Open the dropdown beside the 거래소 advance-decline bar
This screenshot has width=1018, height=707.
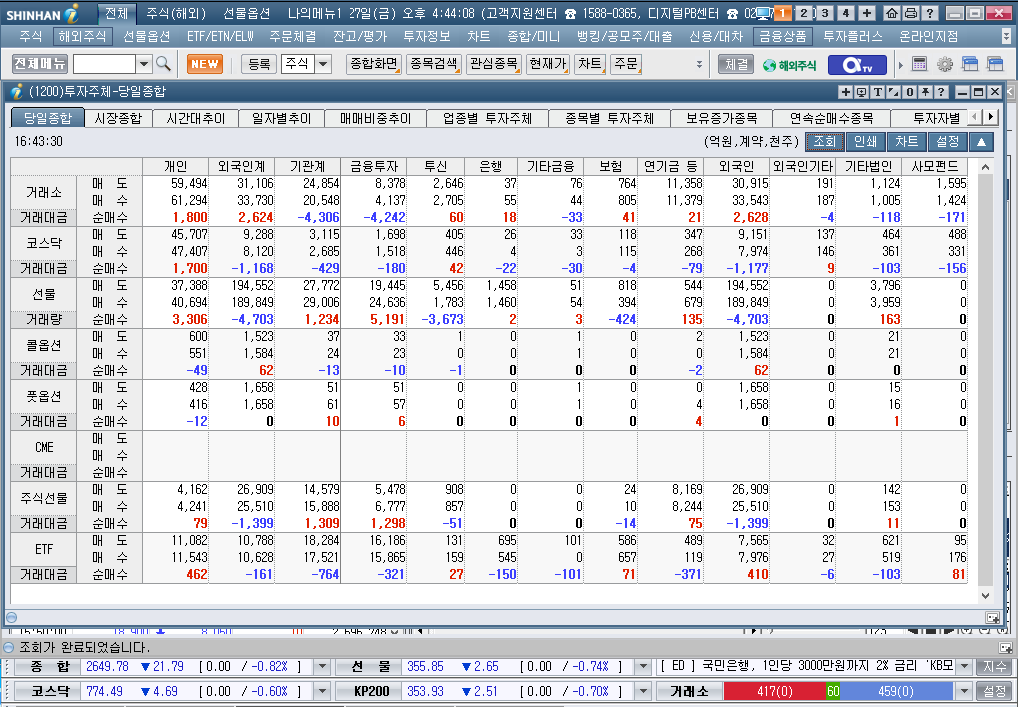click(x=965, y=691)
